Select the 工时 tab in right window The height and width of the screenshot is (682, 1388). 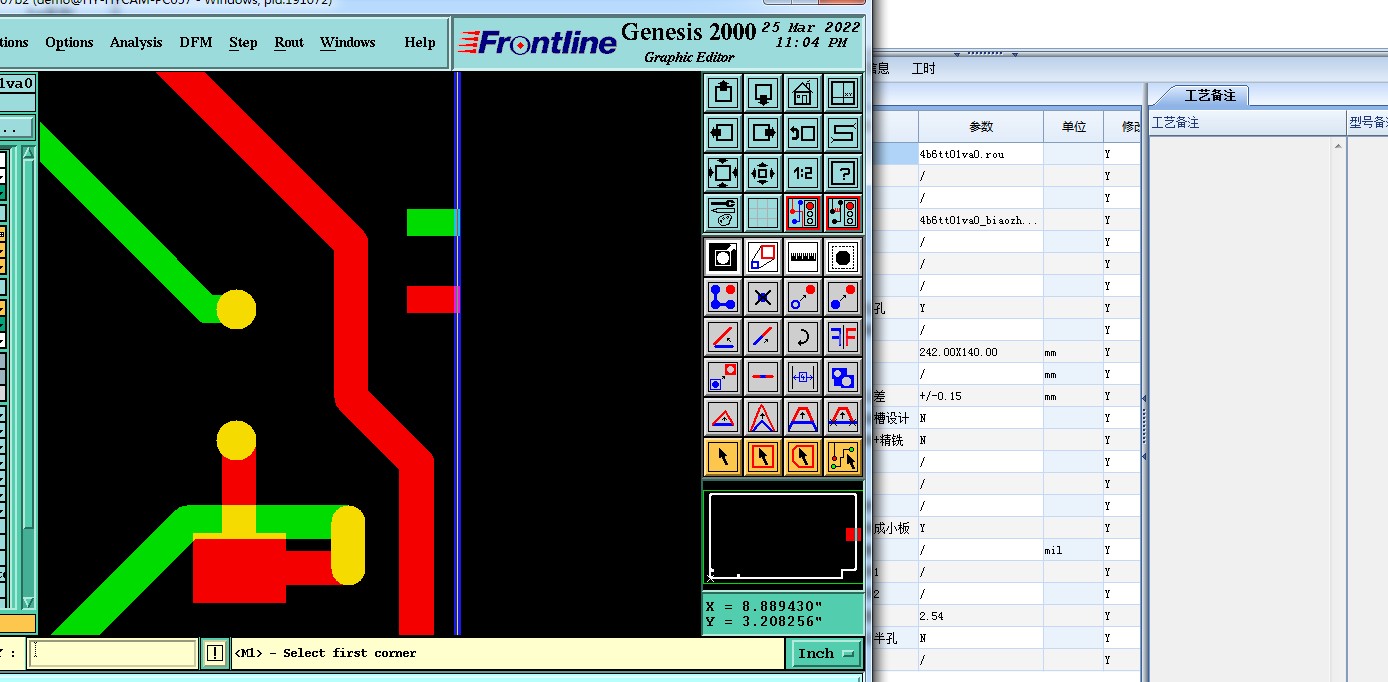point(924,69)
